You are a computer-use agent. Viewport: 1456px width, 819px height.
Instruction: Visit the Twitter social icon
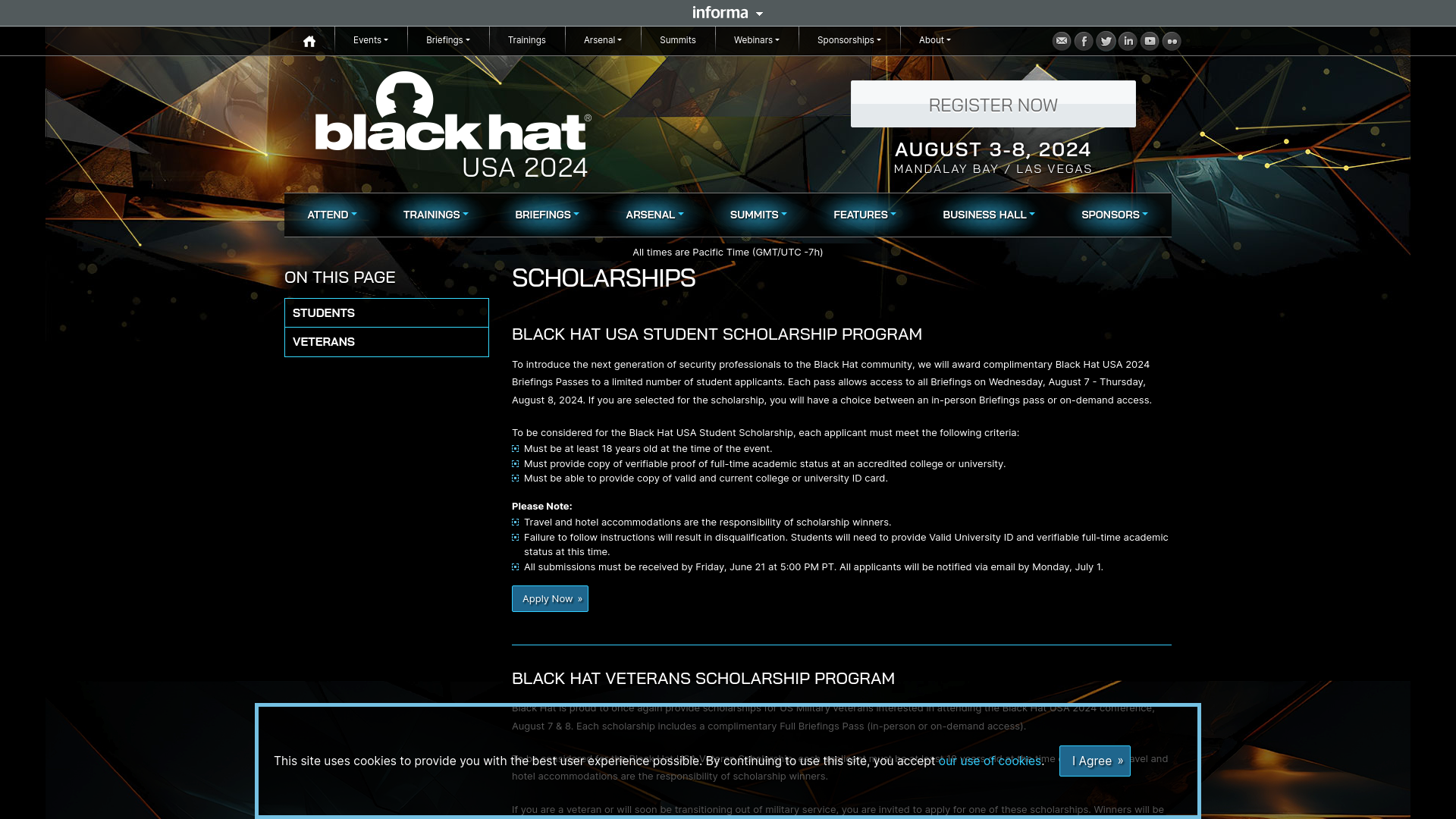point(1106,41)
